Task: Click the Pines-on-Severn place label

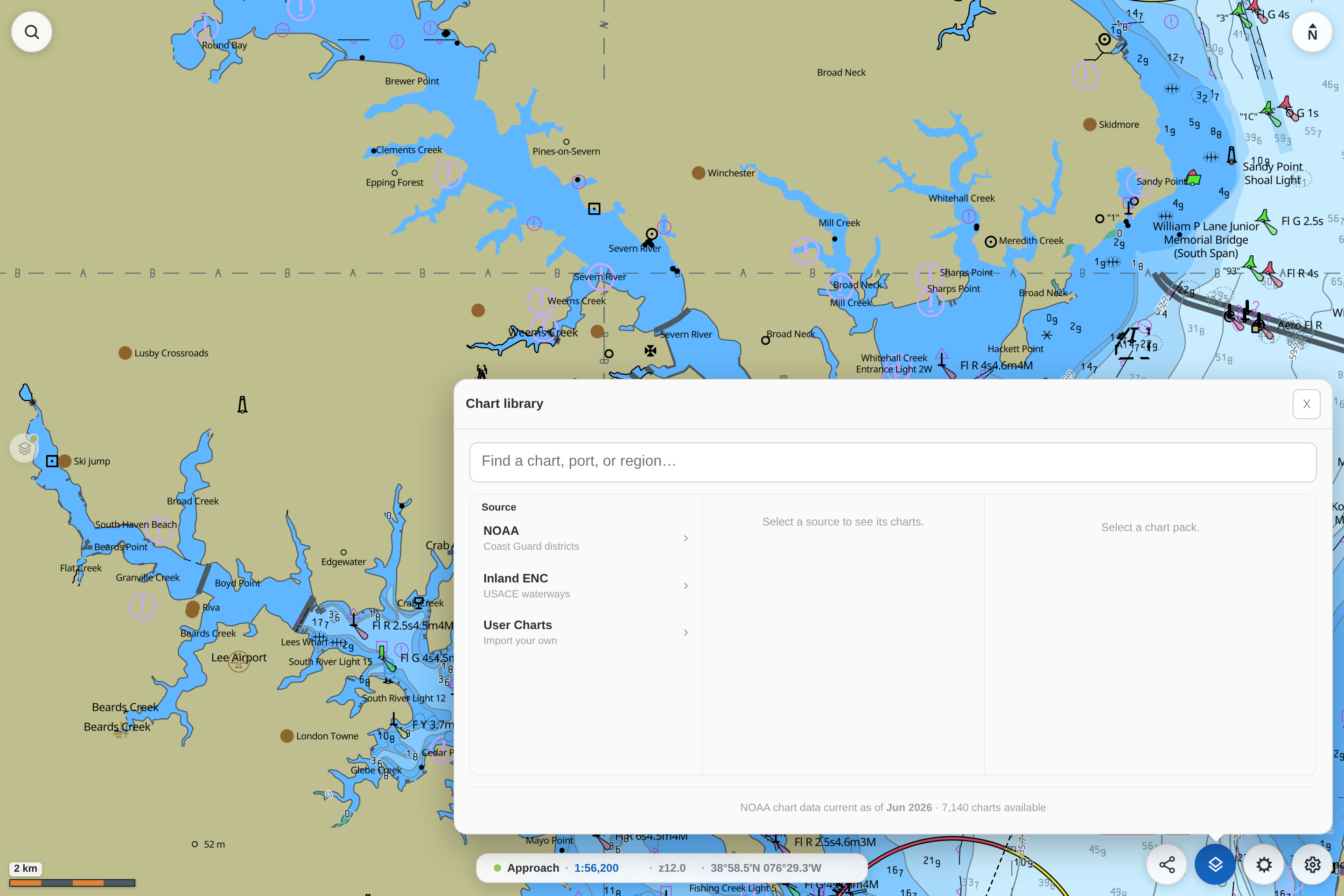Action: tap(566, 151)
